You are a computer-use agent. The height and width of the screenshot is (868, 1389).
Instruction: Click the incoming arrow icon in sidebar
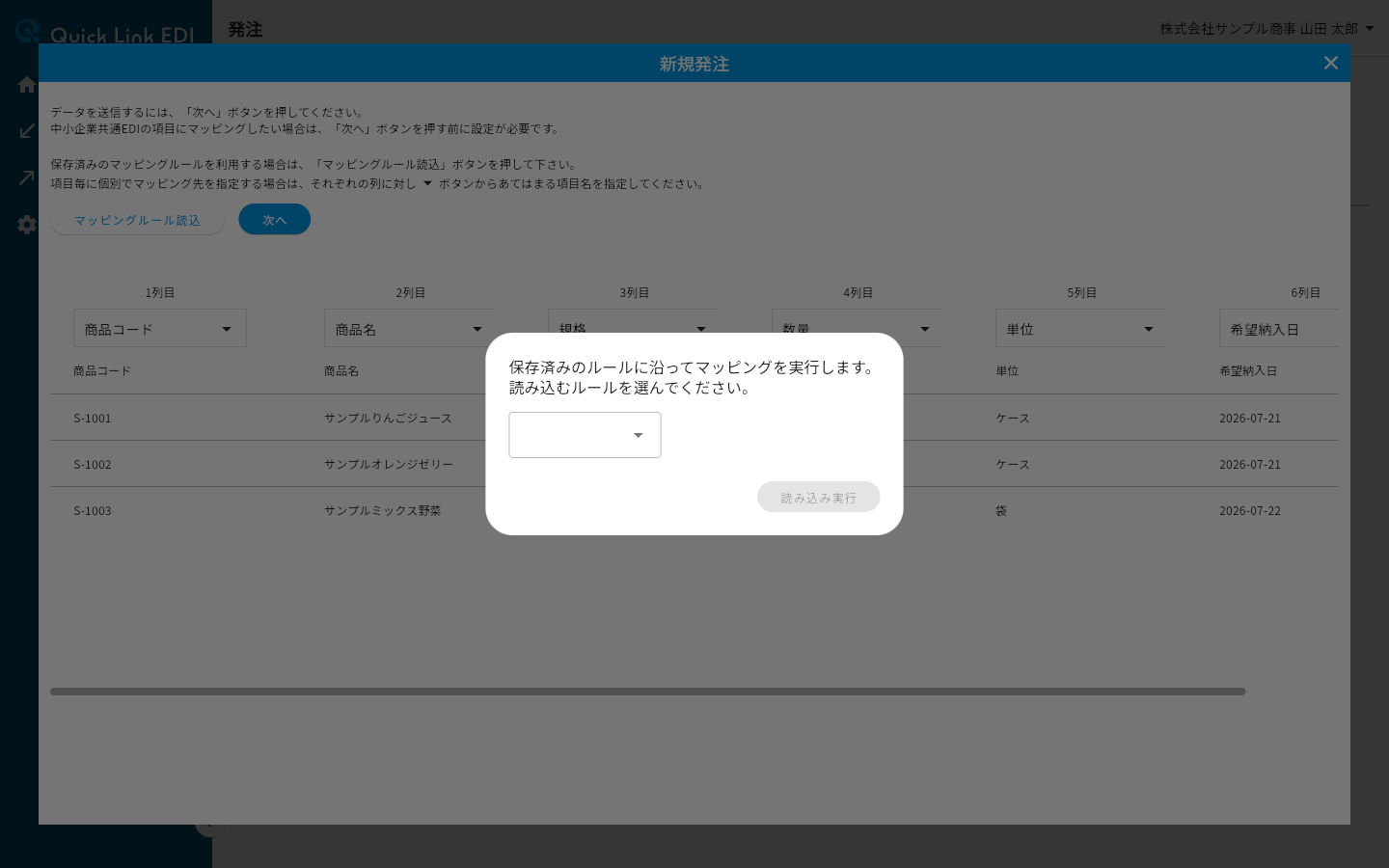point(27,131)
